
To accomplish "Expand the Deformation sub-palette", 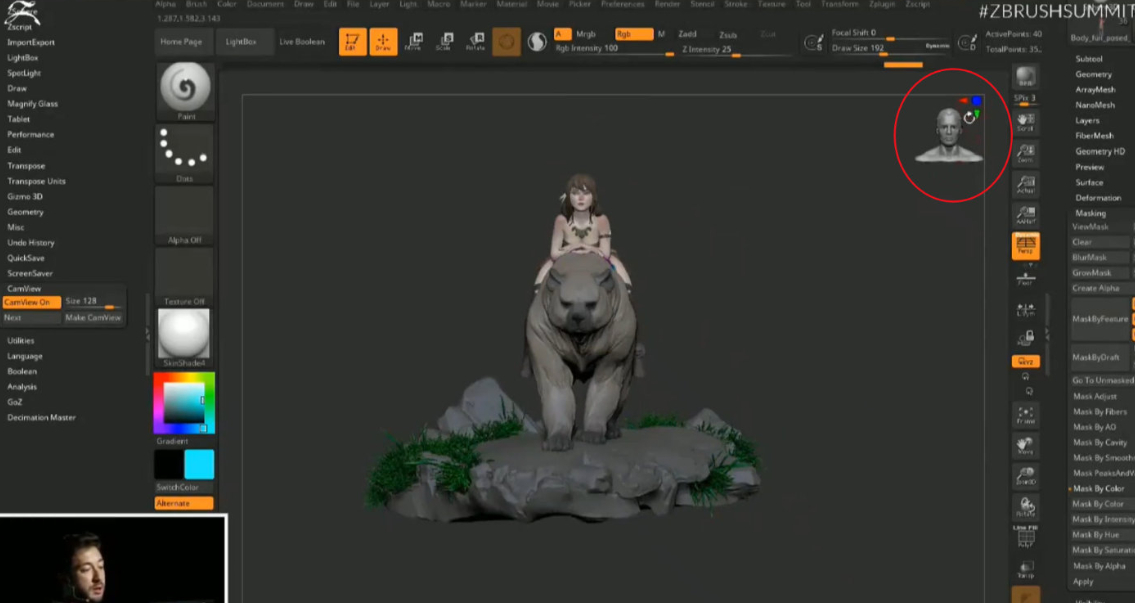I will tap(1098, 198).
